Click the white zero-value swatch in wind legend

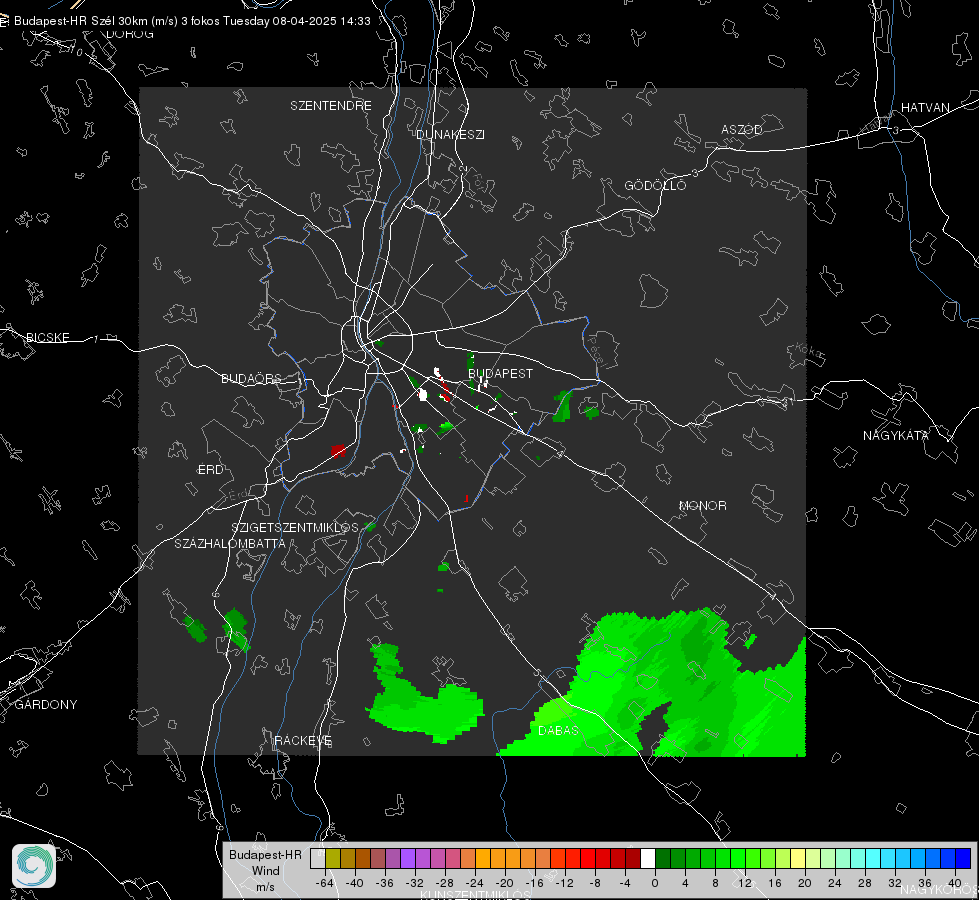click(x=648, y=859)
